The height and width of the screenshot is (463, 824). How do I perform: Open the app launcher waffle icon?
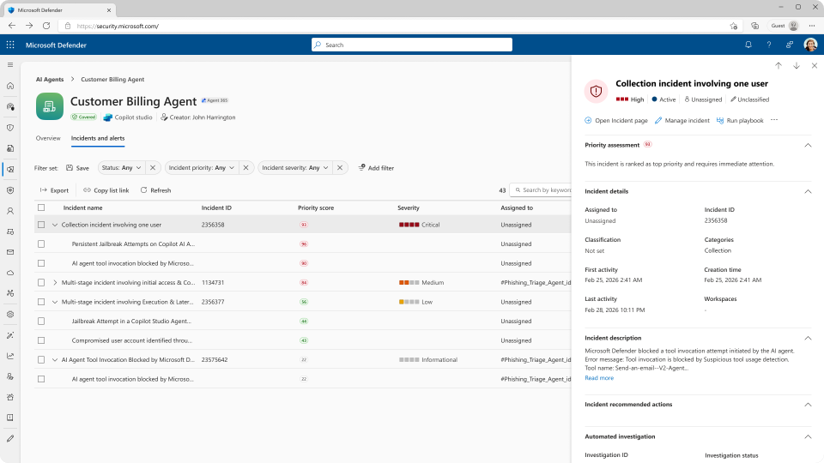10,45
